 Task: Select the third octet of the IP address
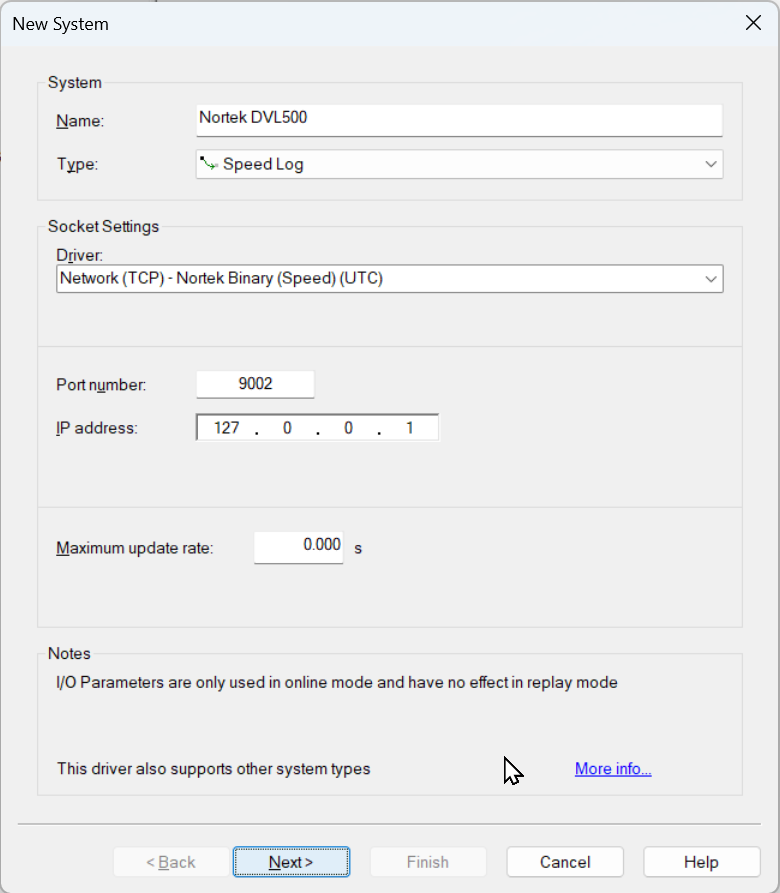pyautogui.click(x=348, y=428)
